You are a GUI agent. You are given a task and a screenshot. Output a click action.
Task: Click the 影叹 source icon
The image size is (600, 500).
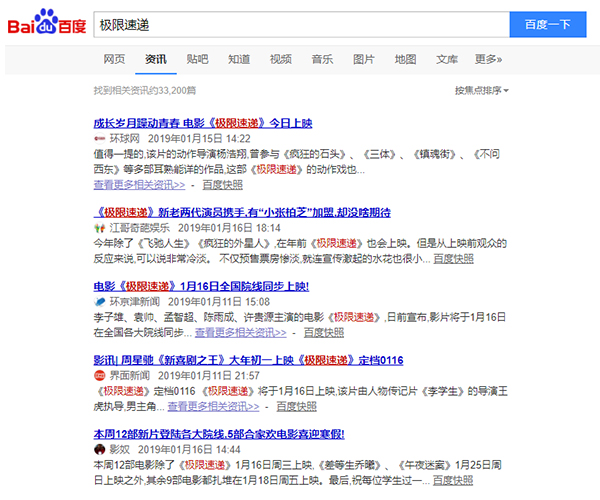tap(99, 450)
